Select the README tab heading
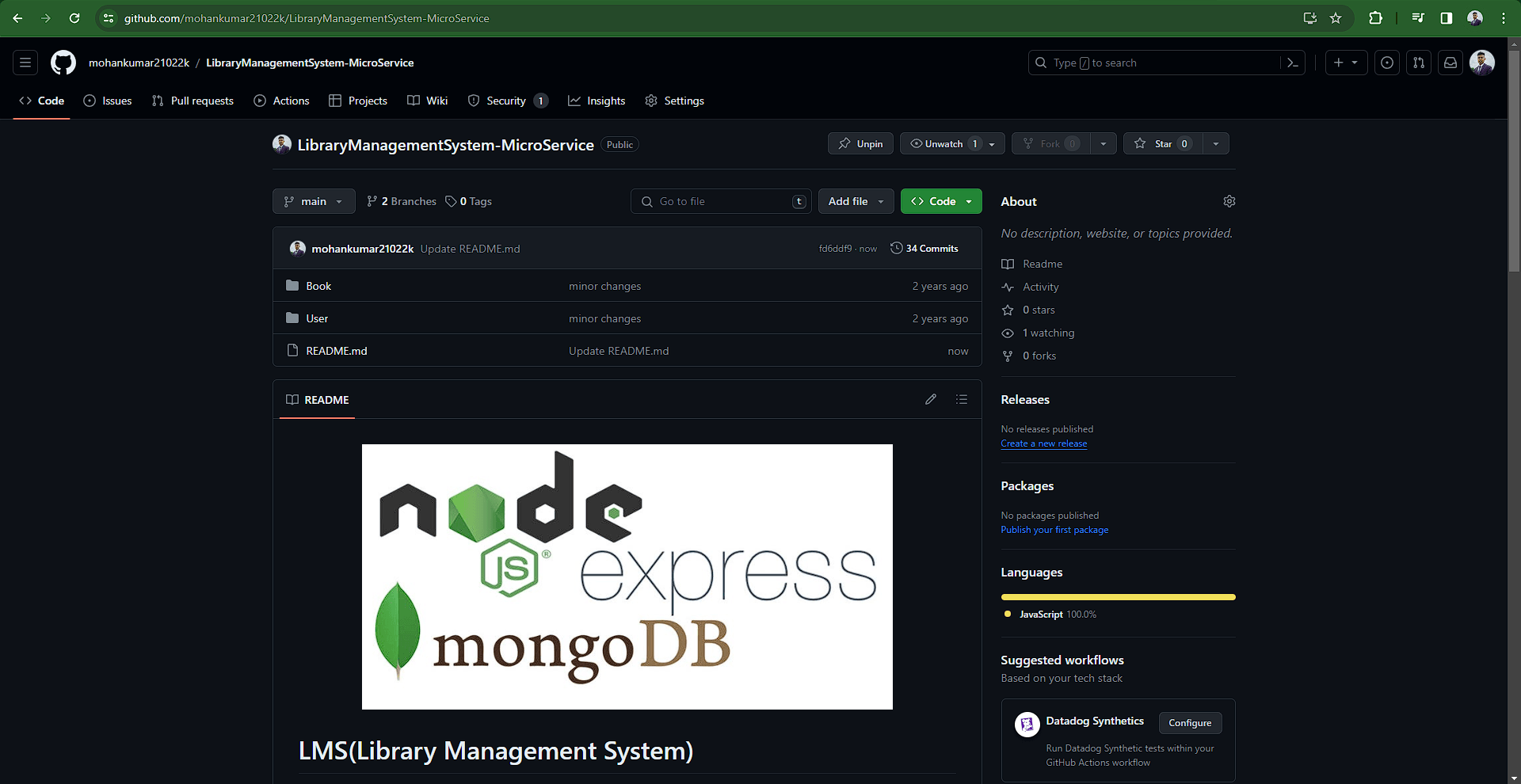1521x784 pixels. pos(318,399)
